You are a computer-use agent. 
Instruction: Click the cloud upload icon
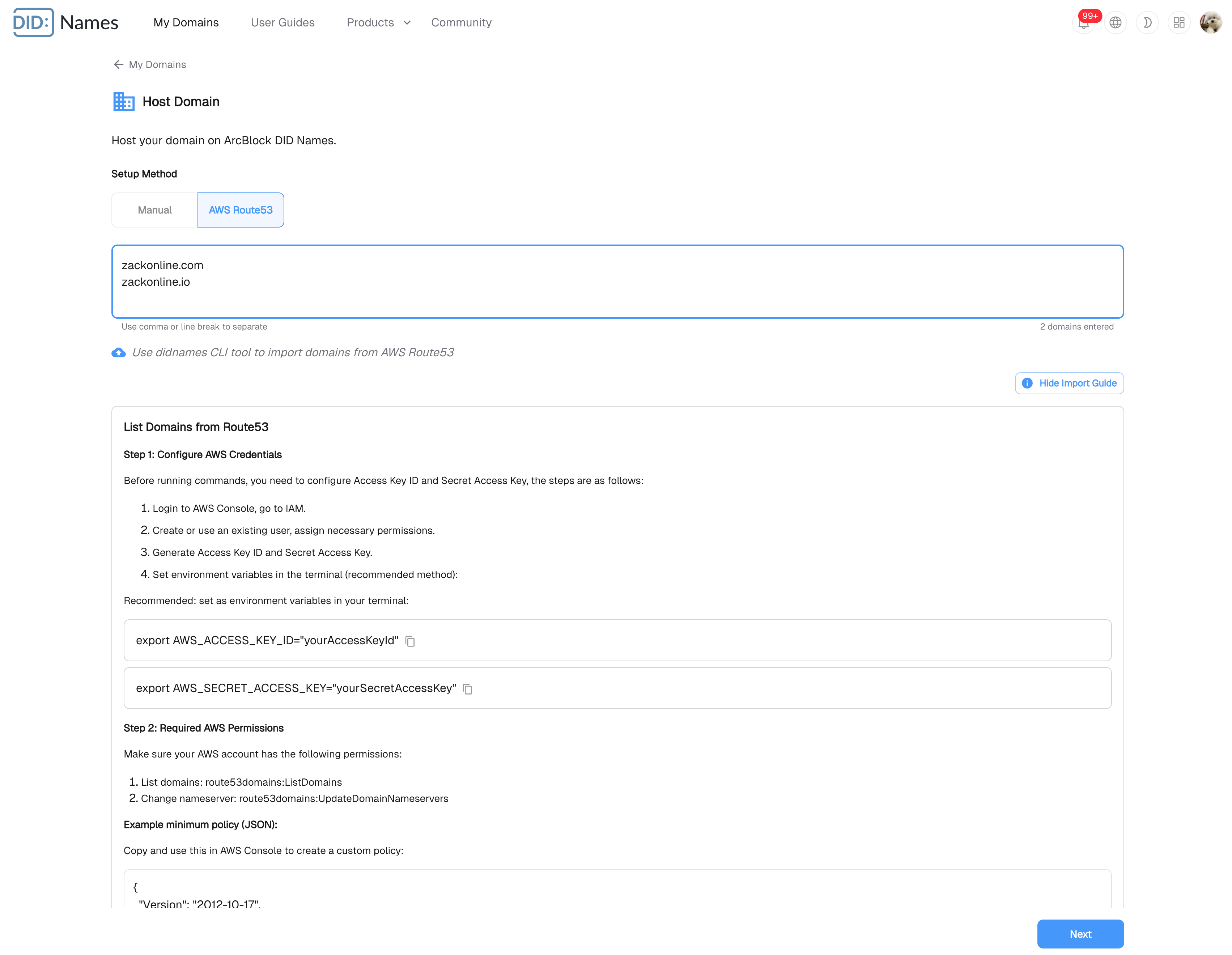coord(119,353)
